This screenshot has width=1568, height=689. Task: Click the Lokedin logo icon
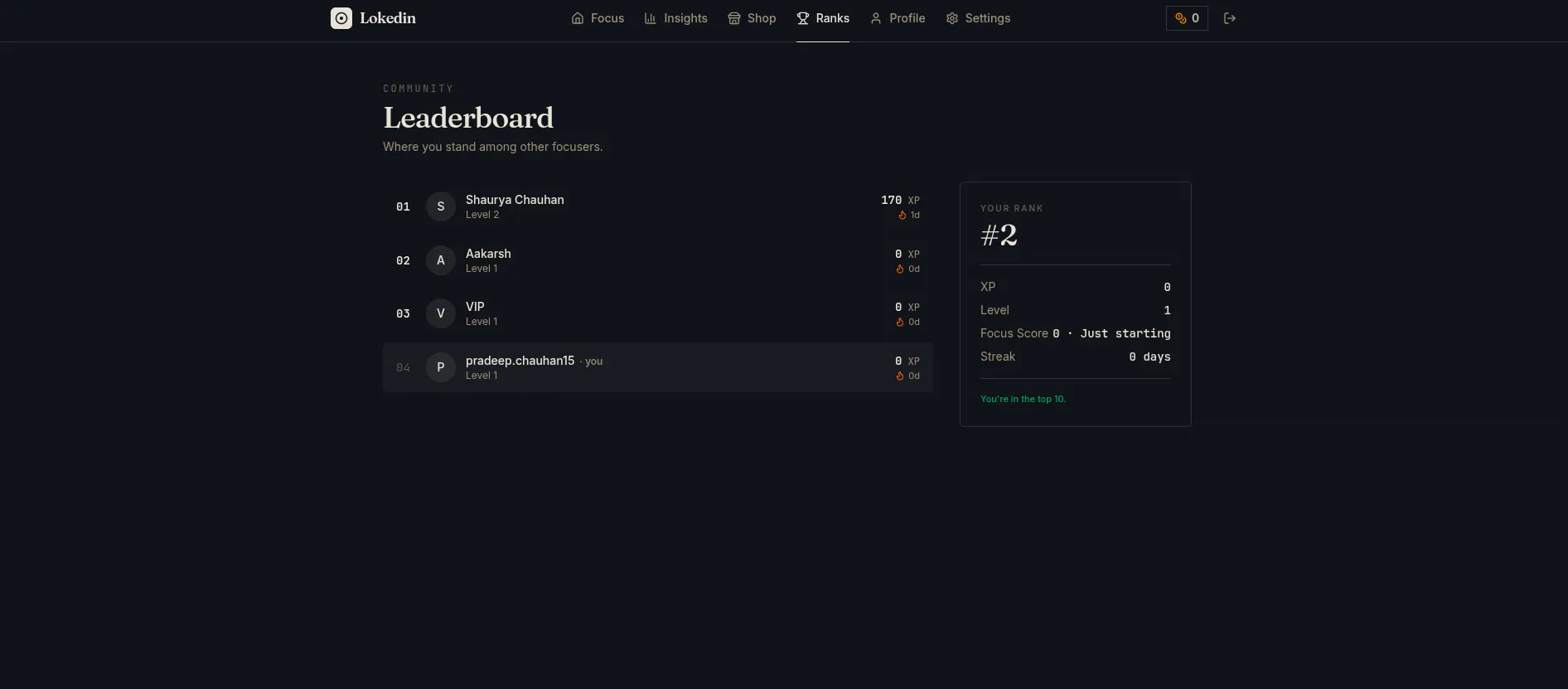pos(341,18)
